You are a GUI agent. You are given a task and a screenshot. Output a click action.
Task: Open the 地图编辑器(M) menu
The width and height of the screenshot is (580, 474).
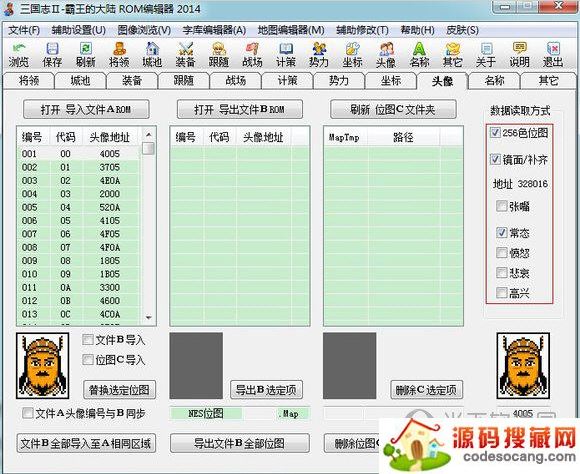coord(291,30)
